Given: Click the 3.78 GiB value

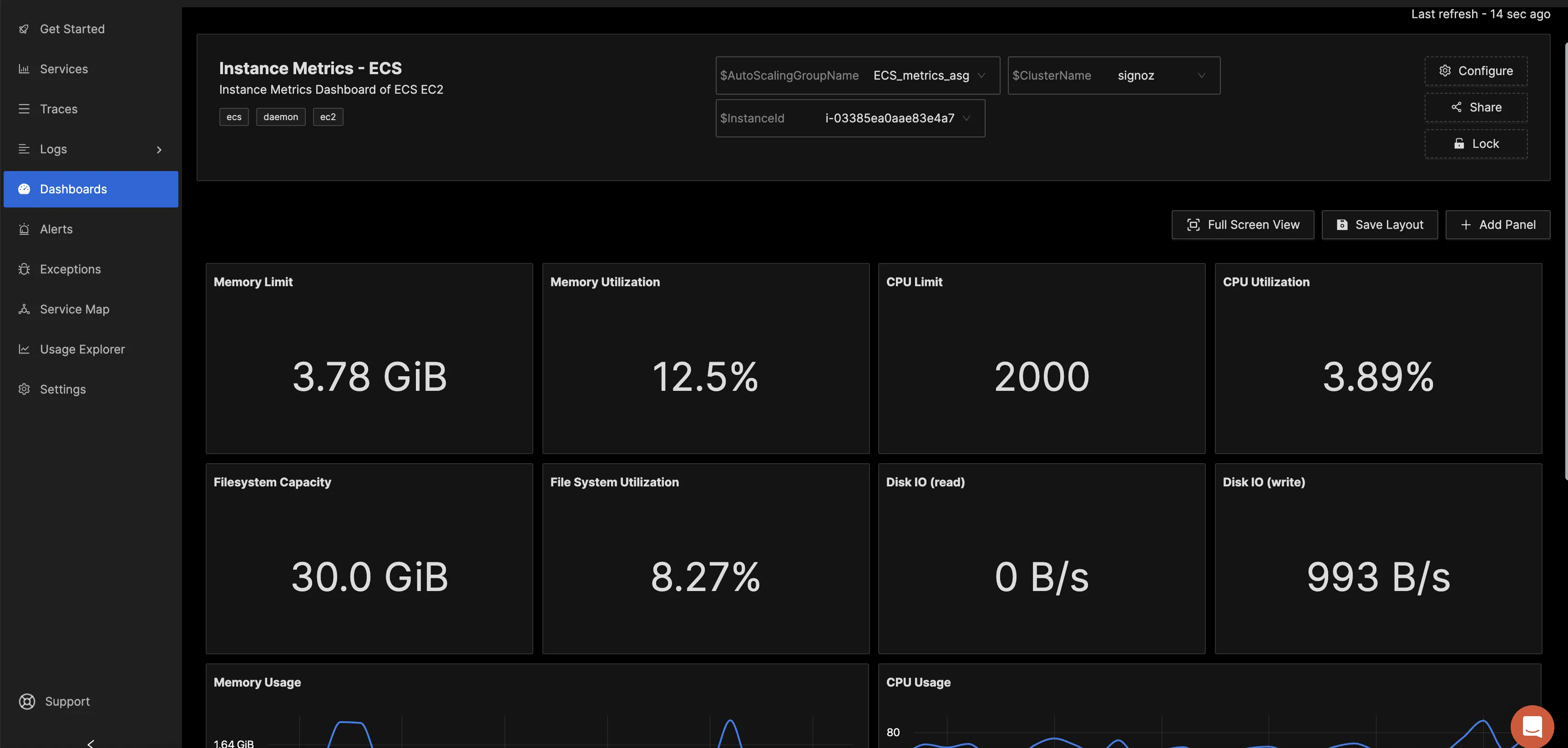Looking at the screenshot, I should pos(369,377).
